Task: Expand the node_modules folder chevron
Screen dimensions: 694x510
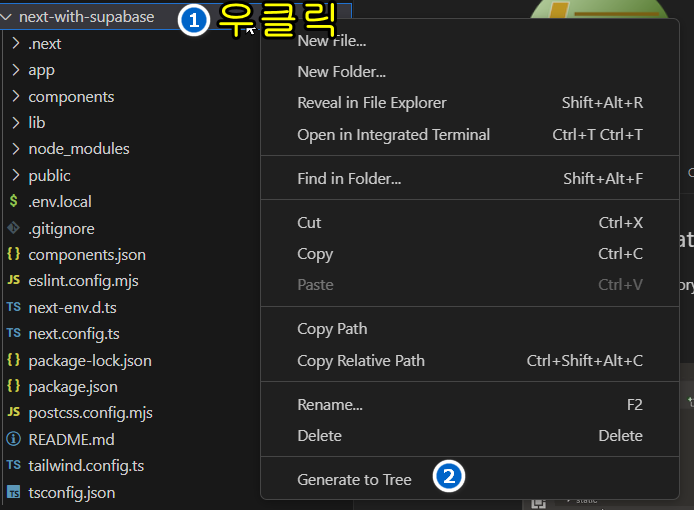Action: pyautogui.click(x=16, y=149)
